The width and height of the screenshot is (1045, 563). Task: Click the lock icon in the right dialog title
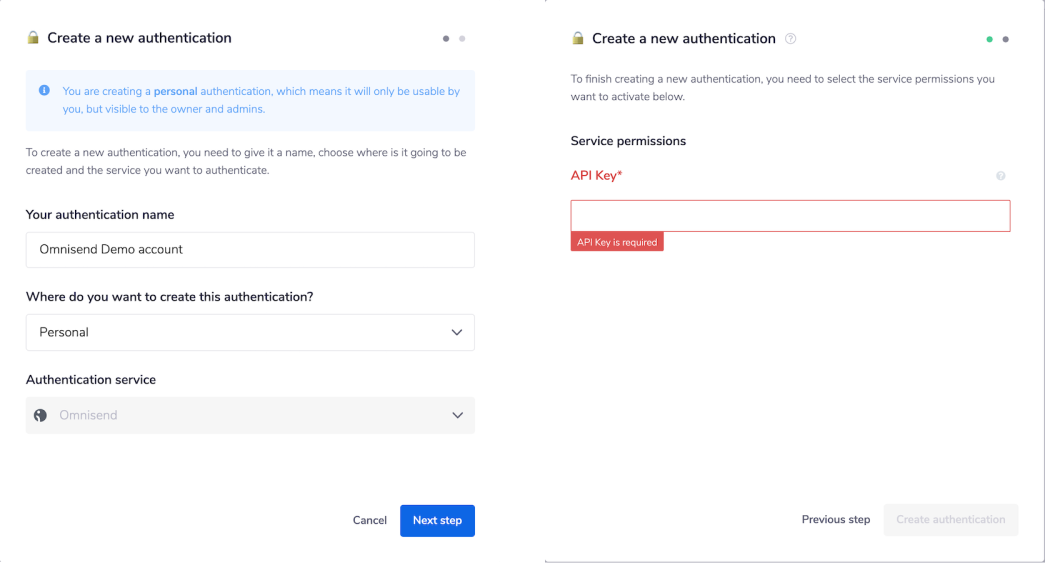click(x=578, y=39)
